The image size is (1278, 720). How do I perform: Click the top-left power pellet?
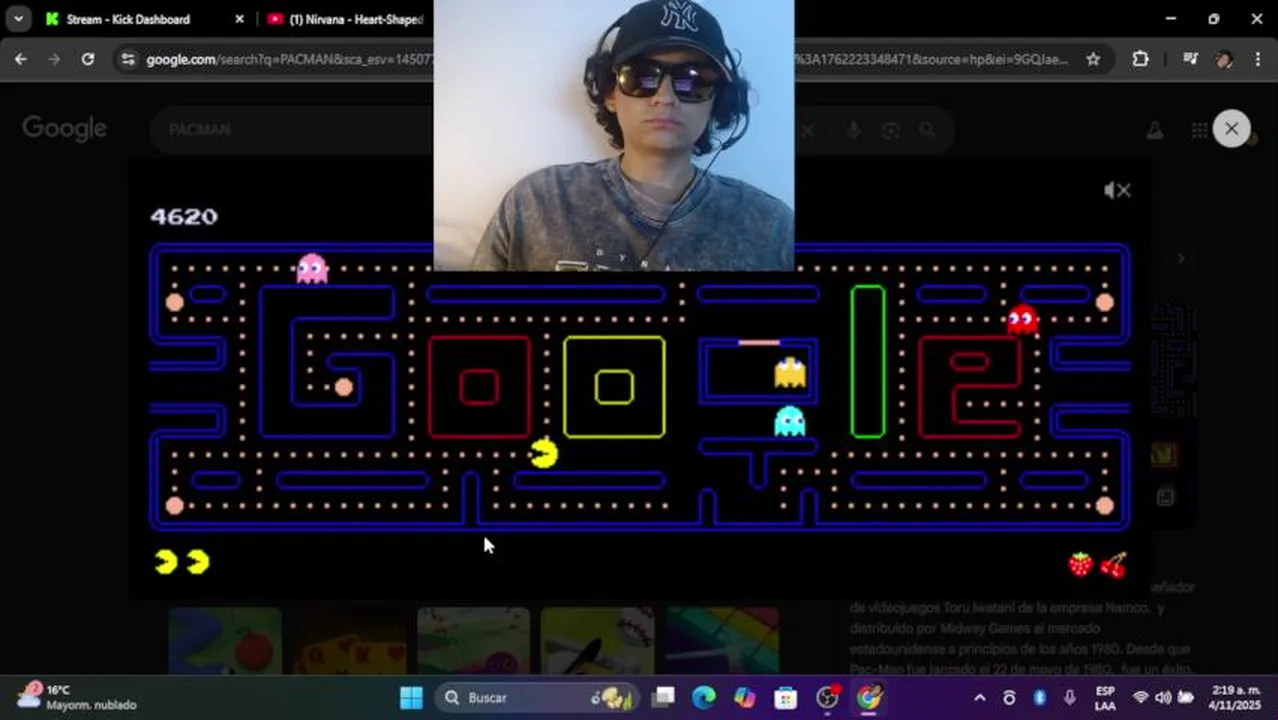[x=175, y=302]
